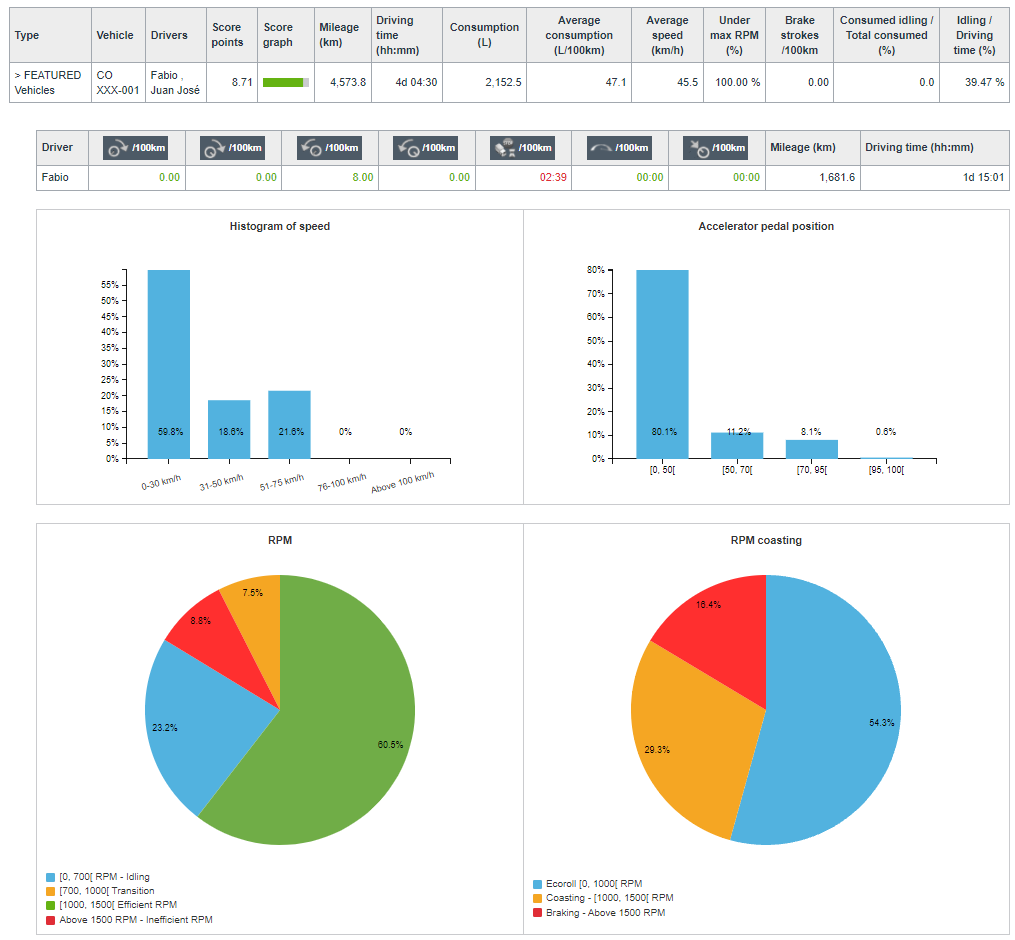Click green swatch for [1000, 1500[ Efficient RPM

coord(50,906)
